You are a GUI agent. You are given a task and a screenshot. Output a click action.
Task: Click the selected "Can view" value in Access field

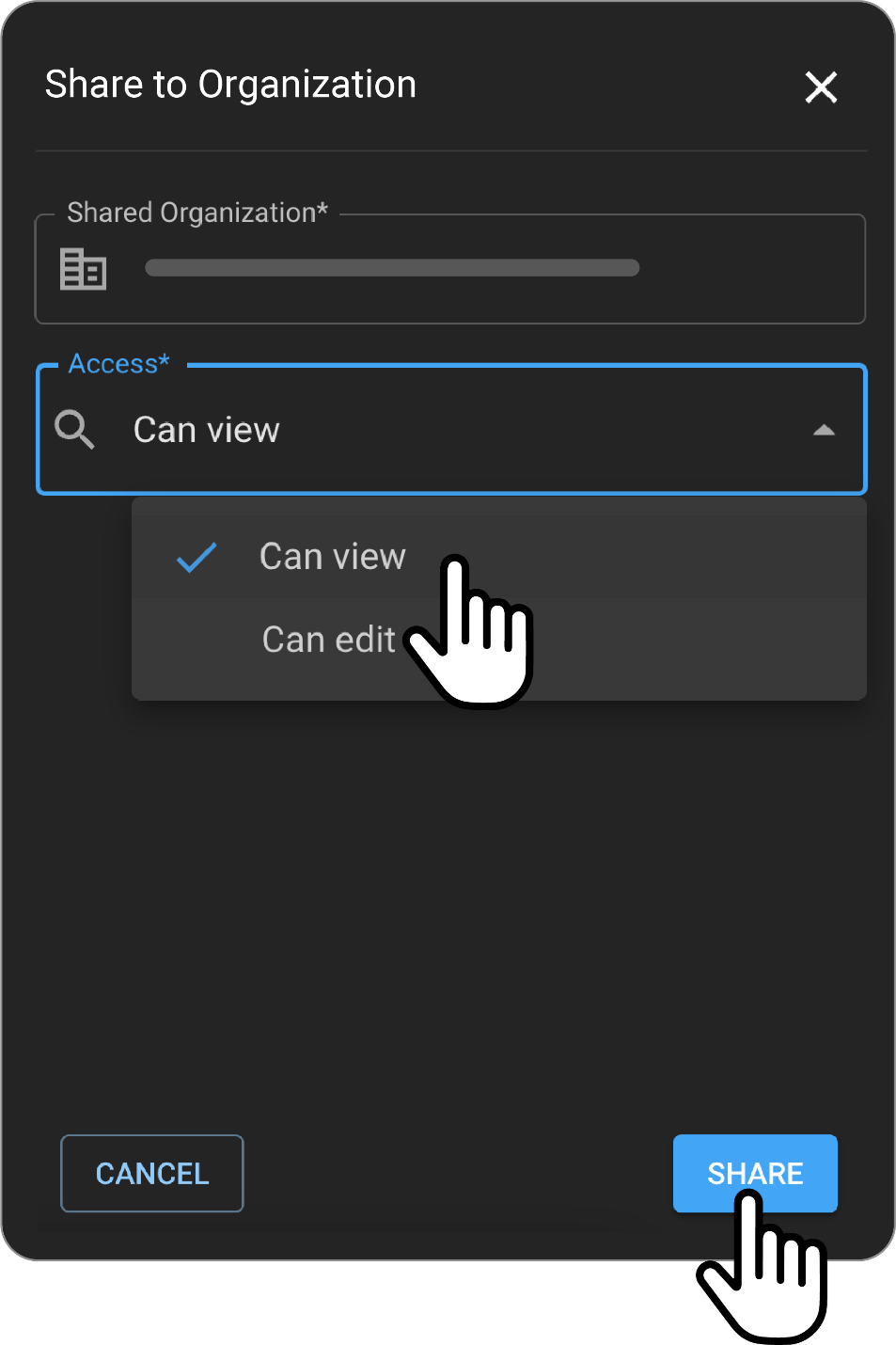click(x=207, y=430)
